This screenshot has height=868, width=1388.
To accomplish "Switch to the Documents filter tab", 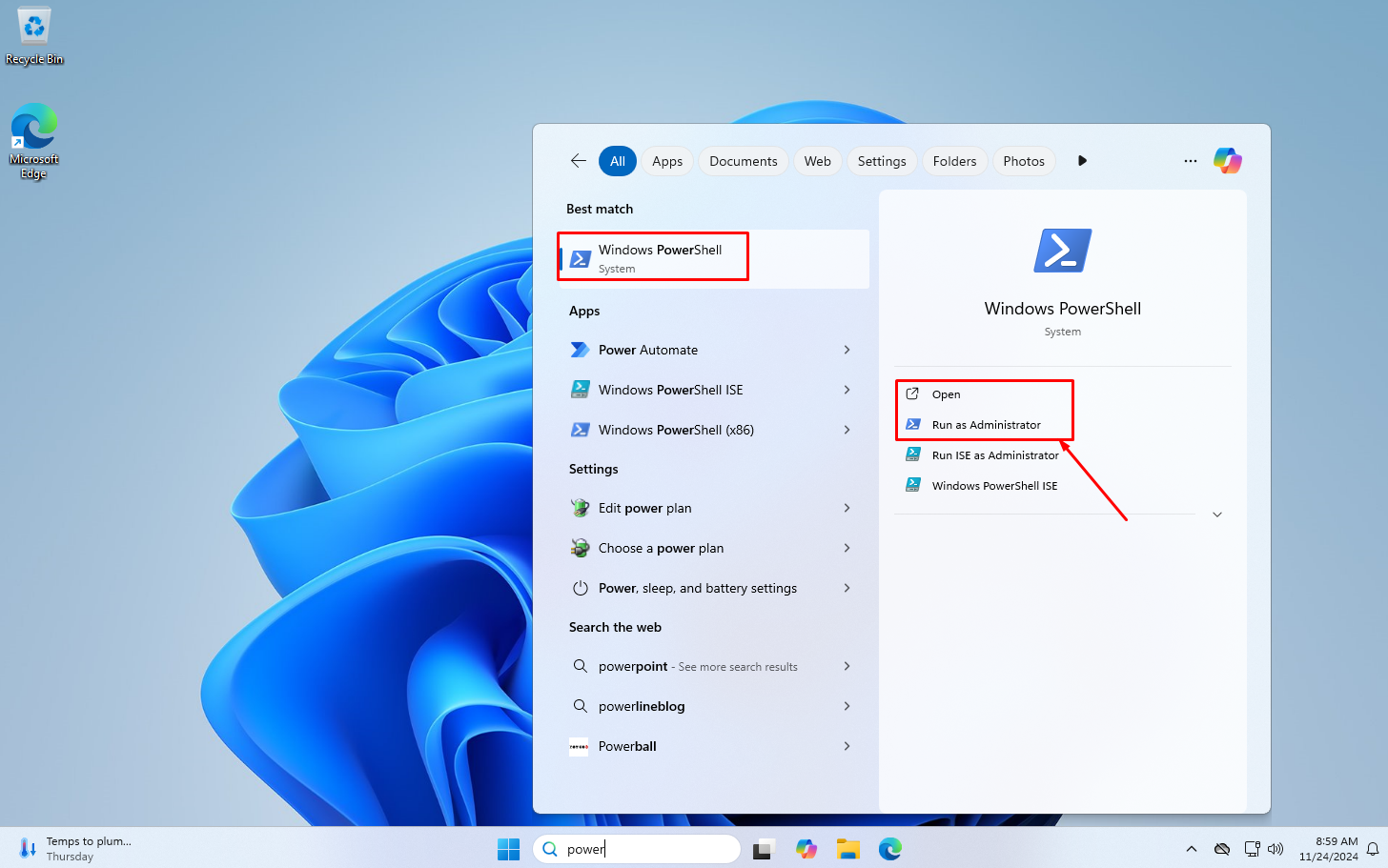I will (743, 161).
